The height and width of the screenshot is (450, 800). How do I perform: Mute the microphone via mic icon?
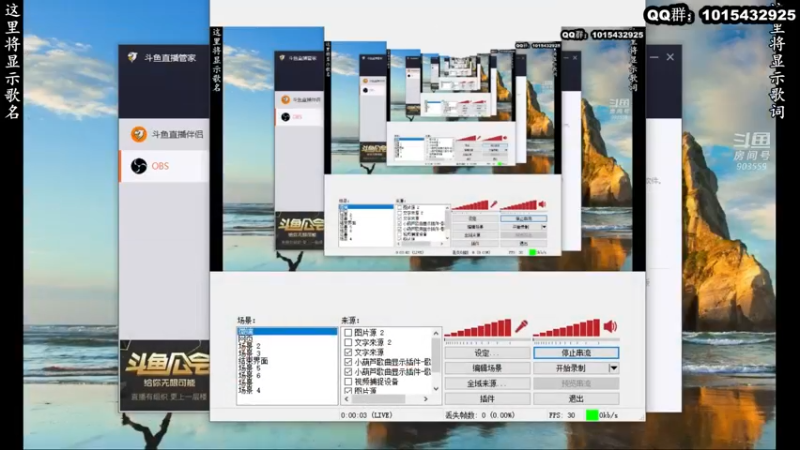[x=521, y=326]
